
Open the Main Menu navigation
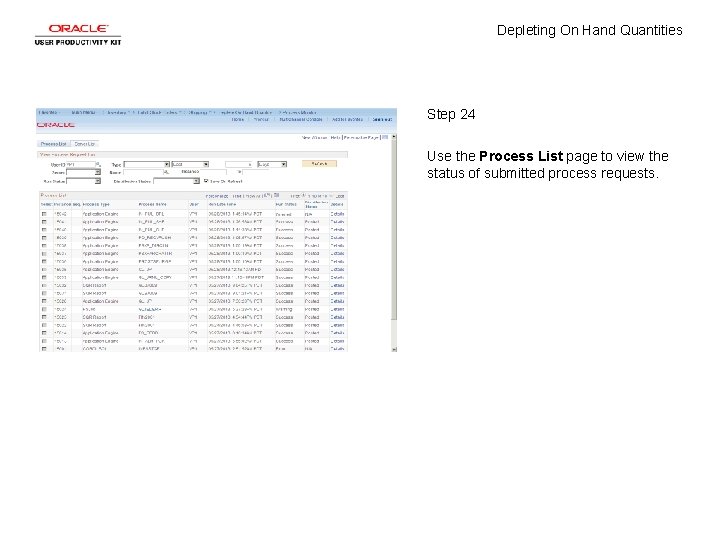84,112
